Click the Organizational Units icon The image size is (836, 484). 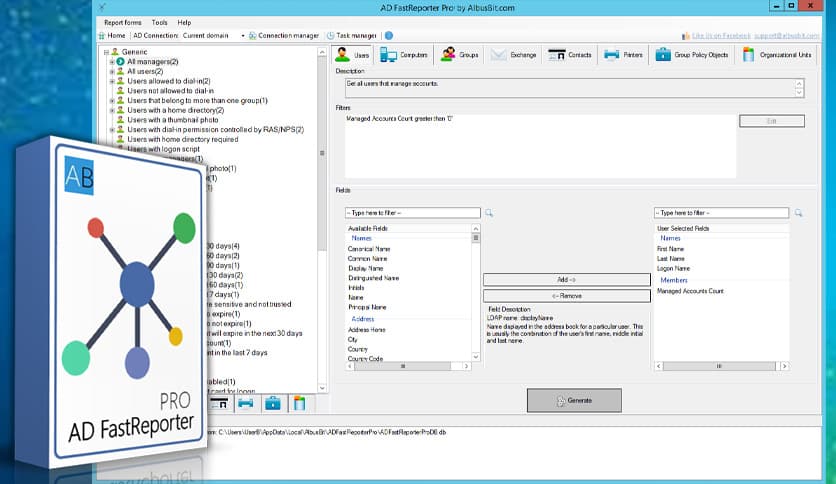click(749, 55)
